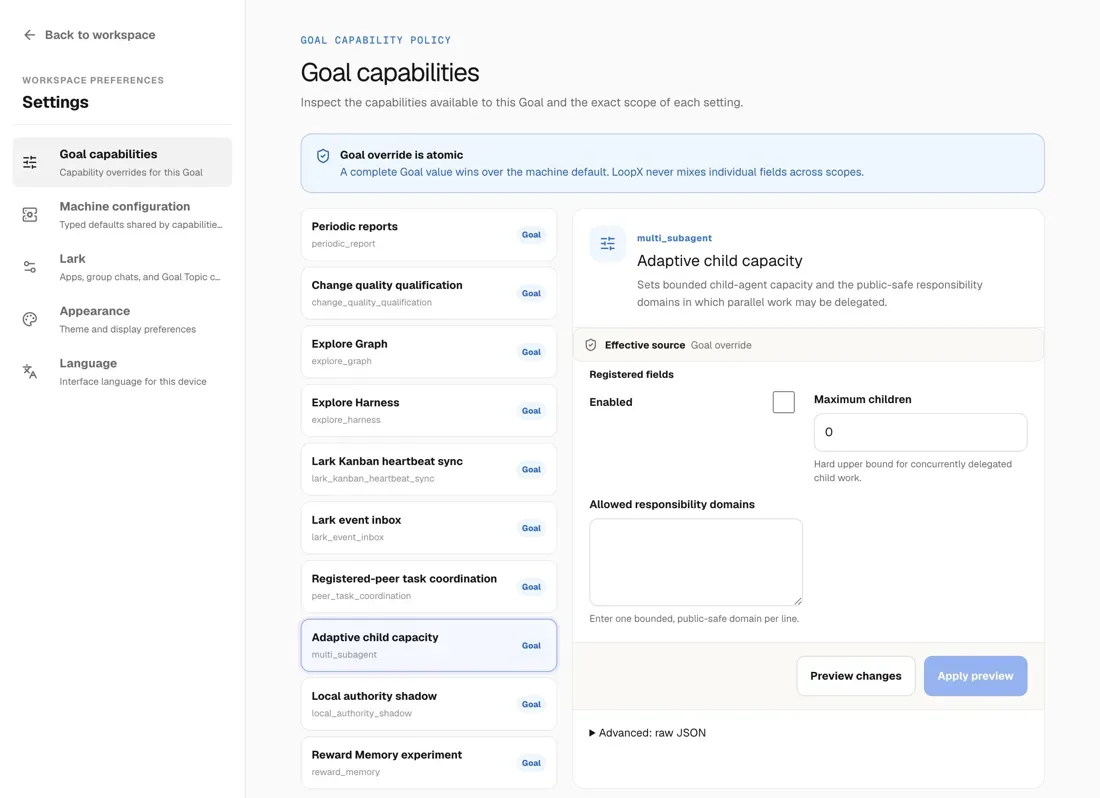Select Explore Graph capability
This screenshot has height=798, width=1100.
429,352
